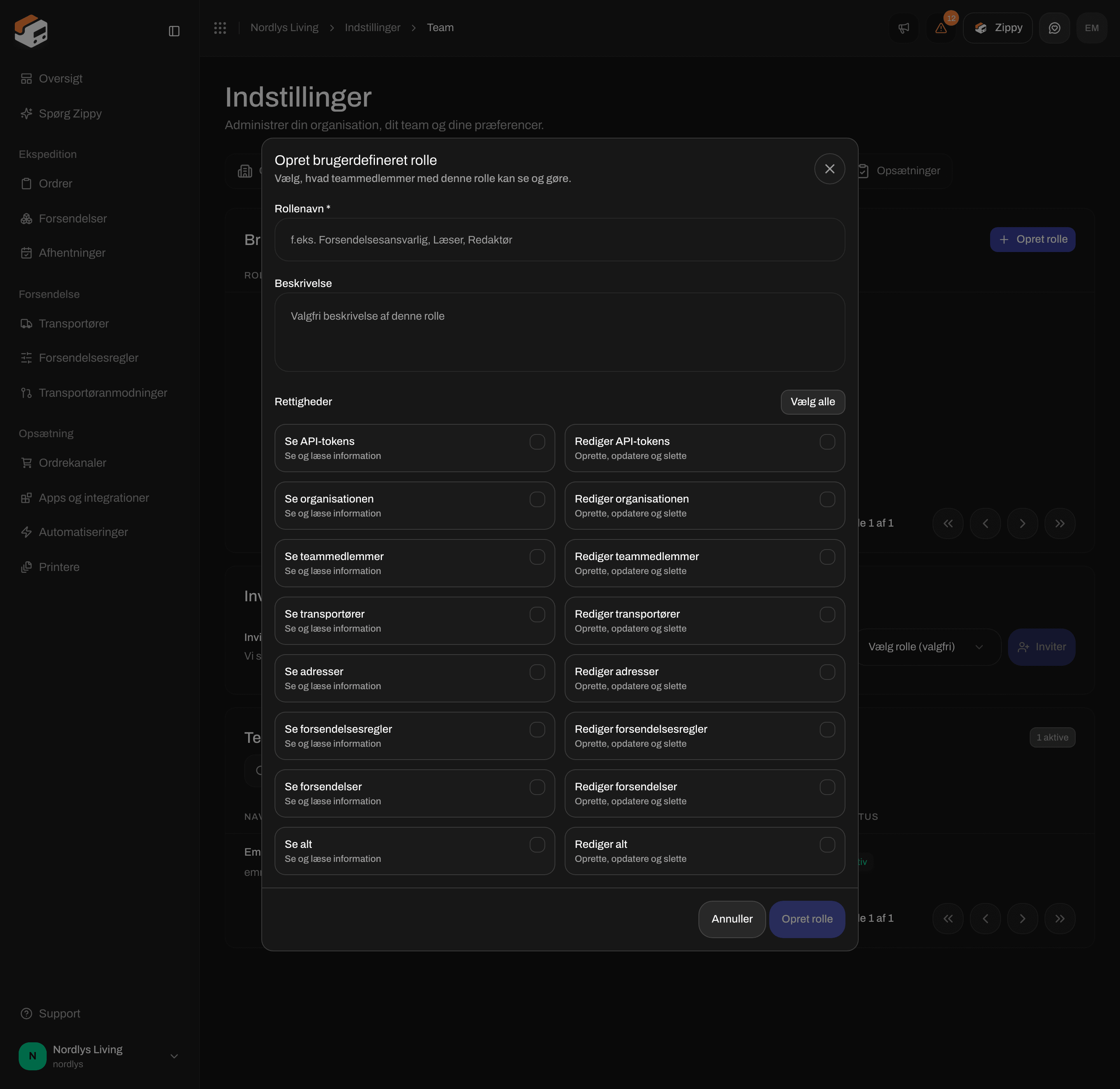
Task: Focus the Rollenavn input field
Action: 560,240
